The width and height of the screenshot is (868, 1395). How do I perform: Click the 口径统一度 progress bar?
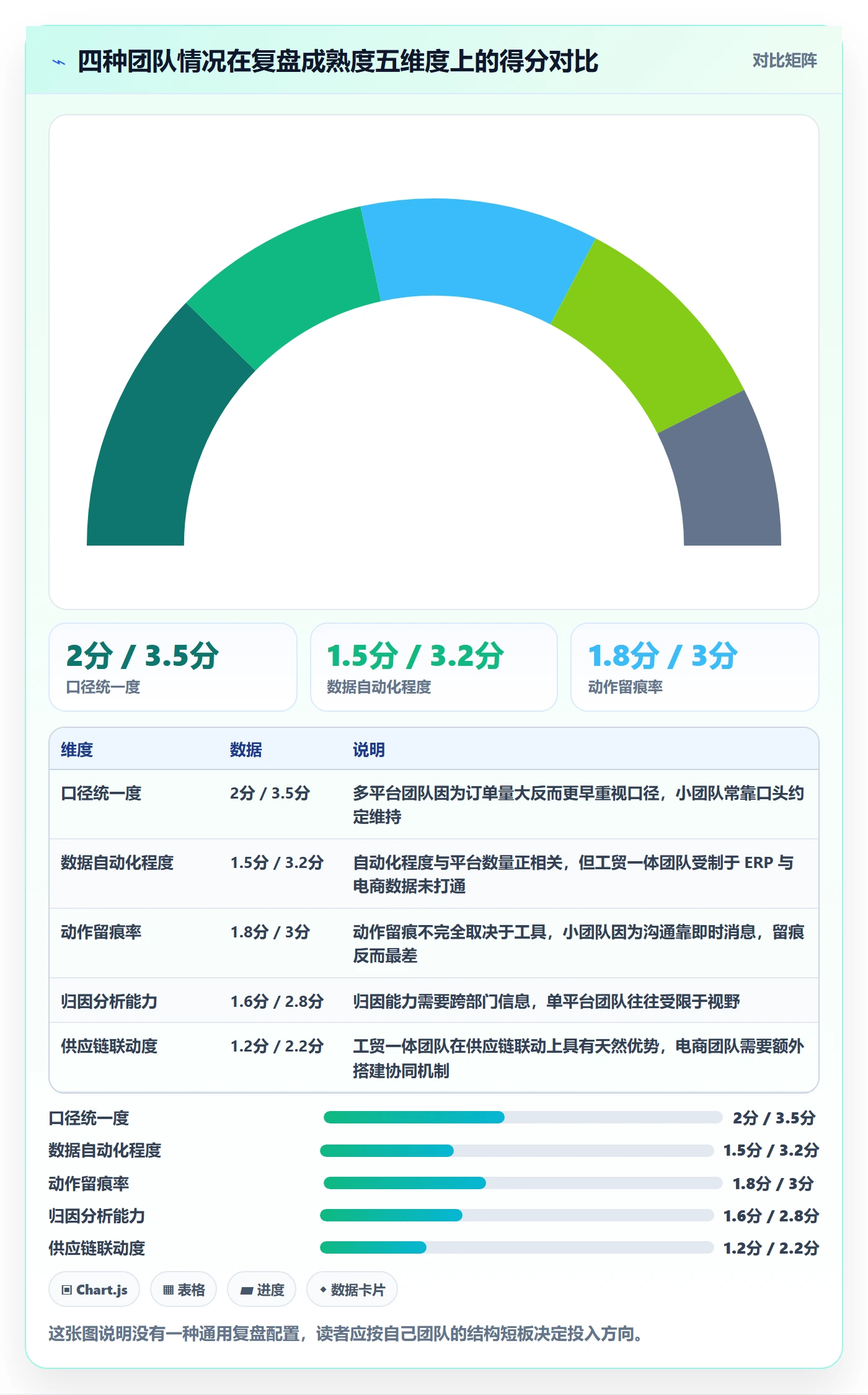[x=523, y=1117]
